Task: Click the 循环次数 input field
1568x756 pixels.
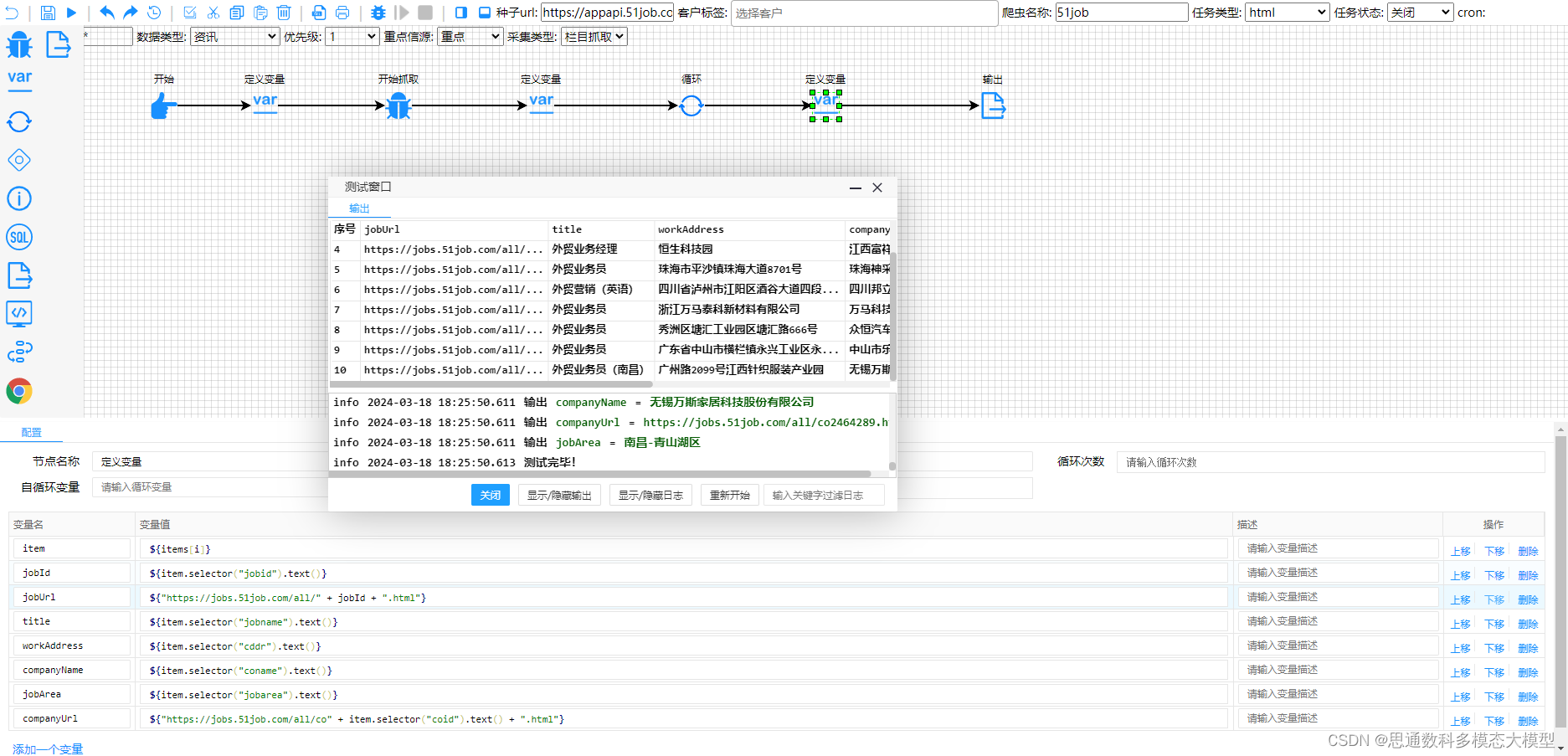Action: point(1330,462)
